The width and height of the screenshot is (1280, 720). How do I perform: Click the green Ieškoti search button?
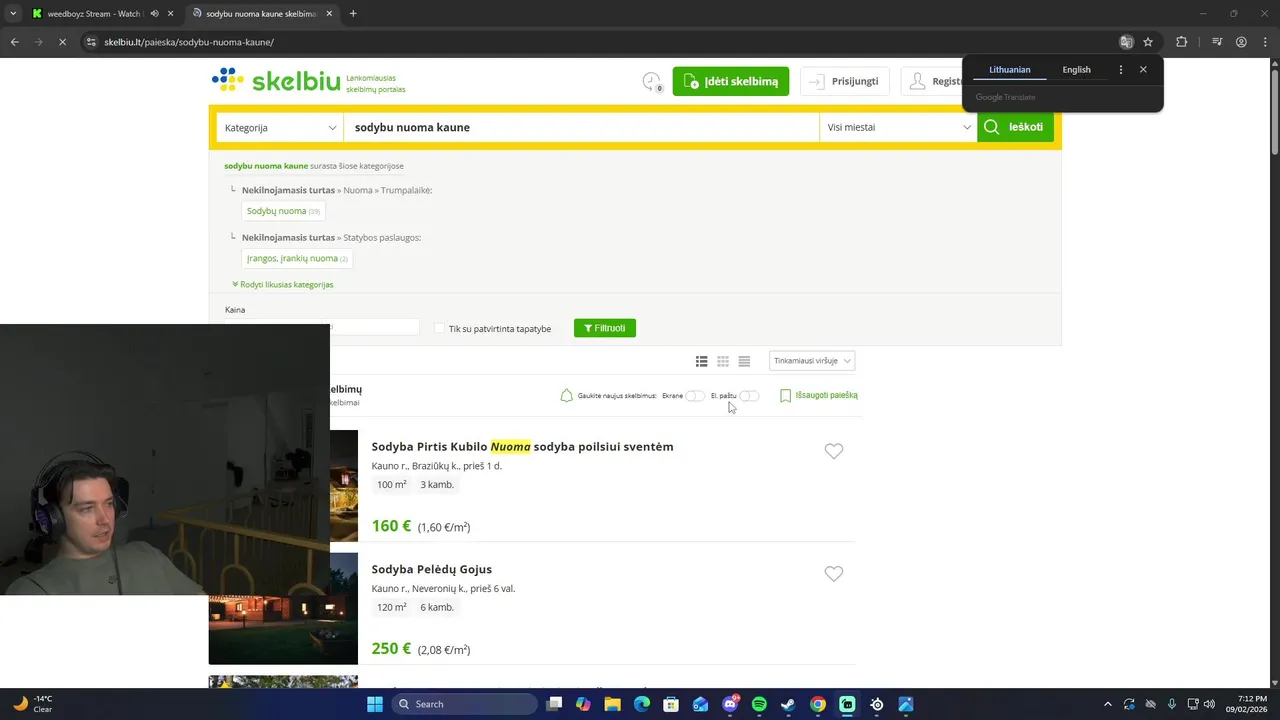pyautogui.click(x=1015, y=127)
